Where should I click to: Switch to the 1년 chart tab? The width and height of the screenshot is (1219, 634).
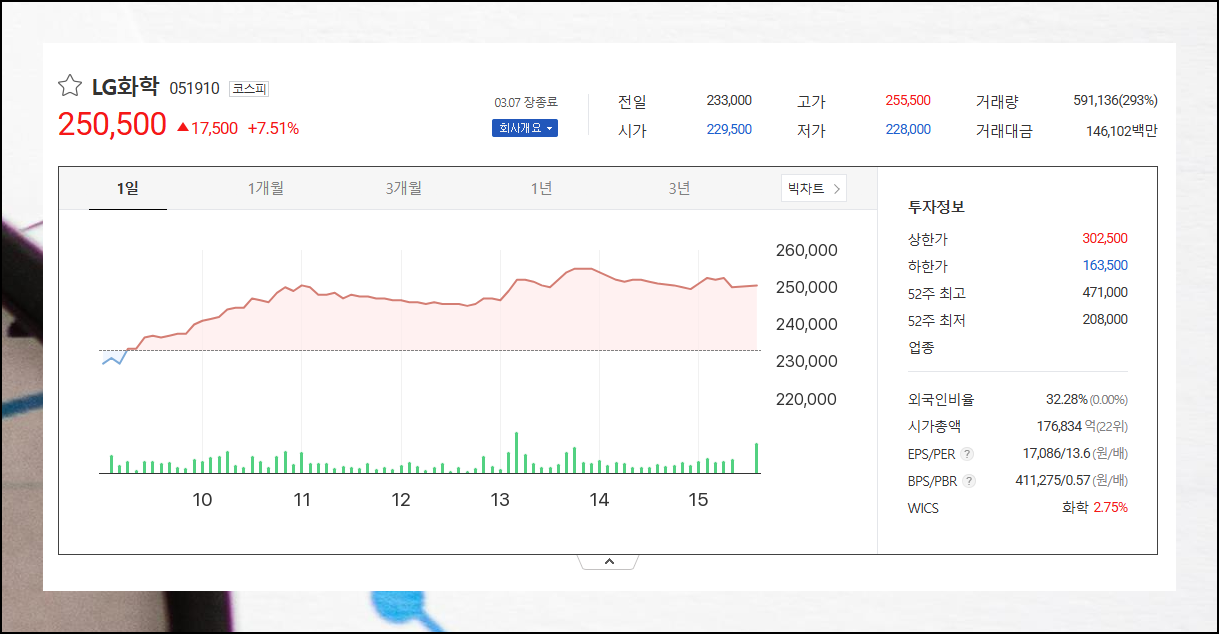(541, 188)
